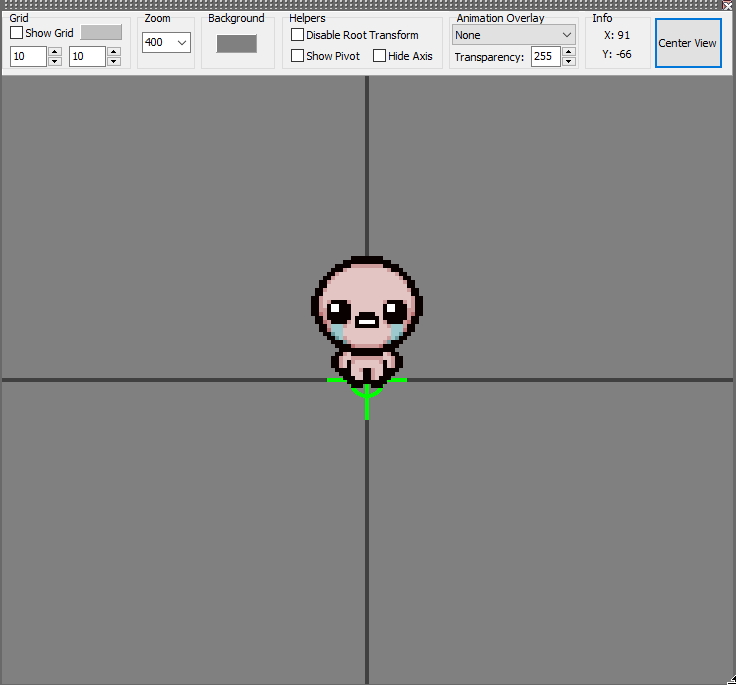Increase the first grid size value
This screenshot has height=685, width=736.
pyautogui.click(x=55, y=51)
